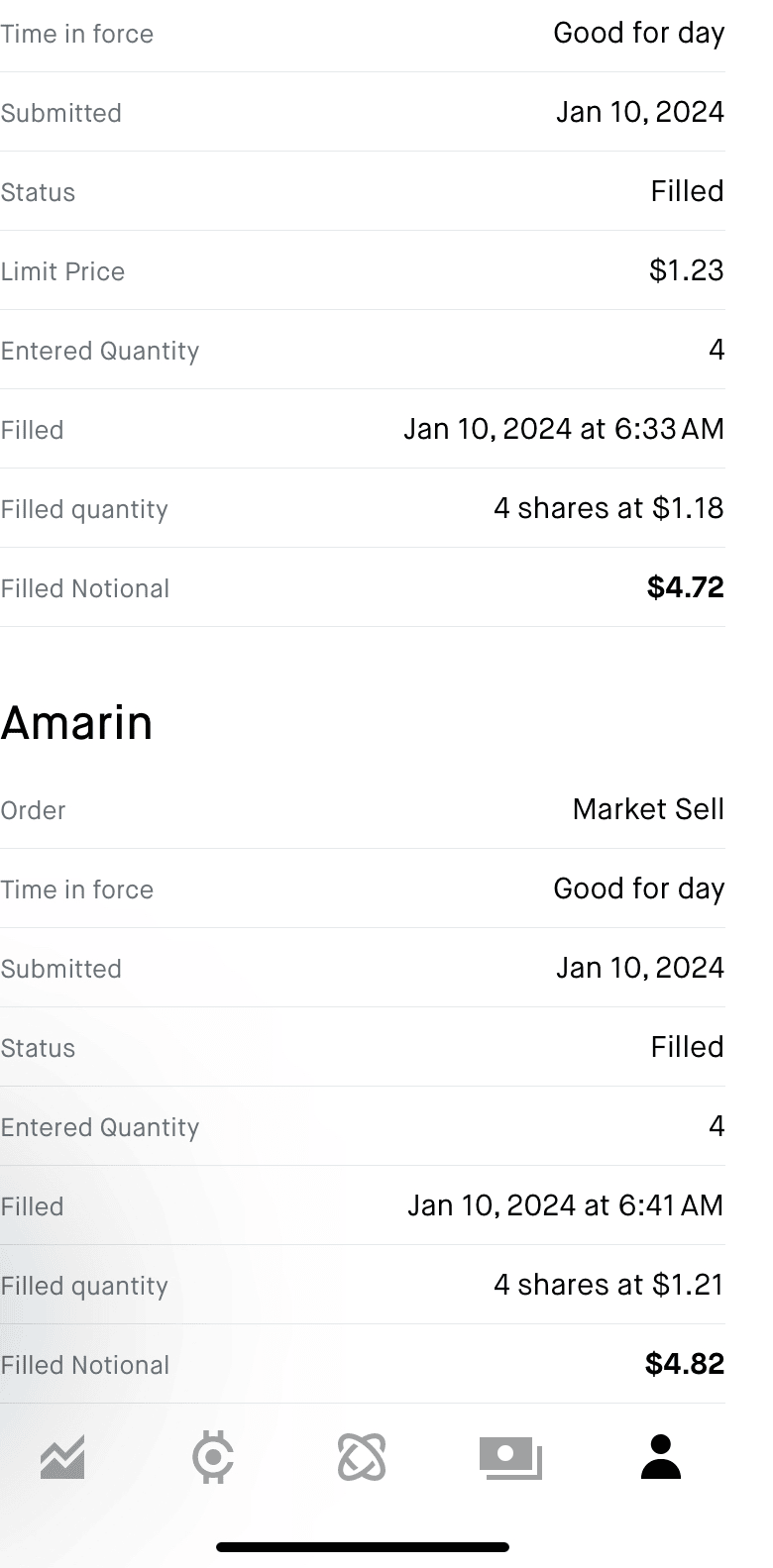Select the "4 shares at $1.18" value
Image resolution: width=773 pixels, height=1568 pixels.
608,508
